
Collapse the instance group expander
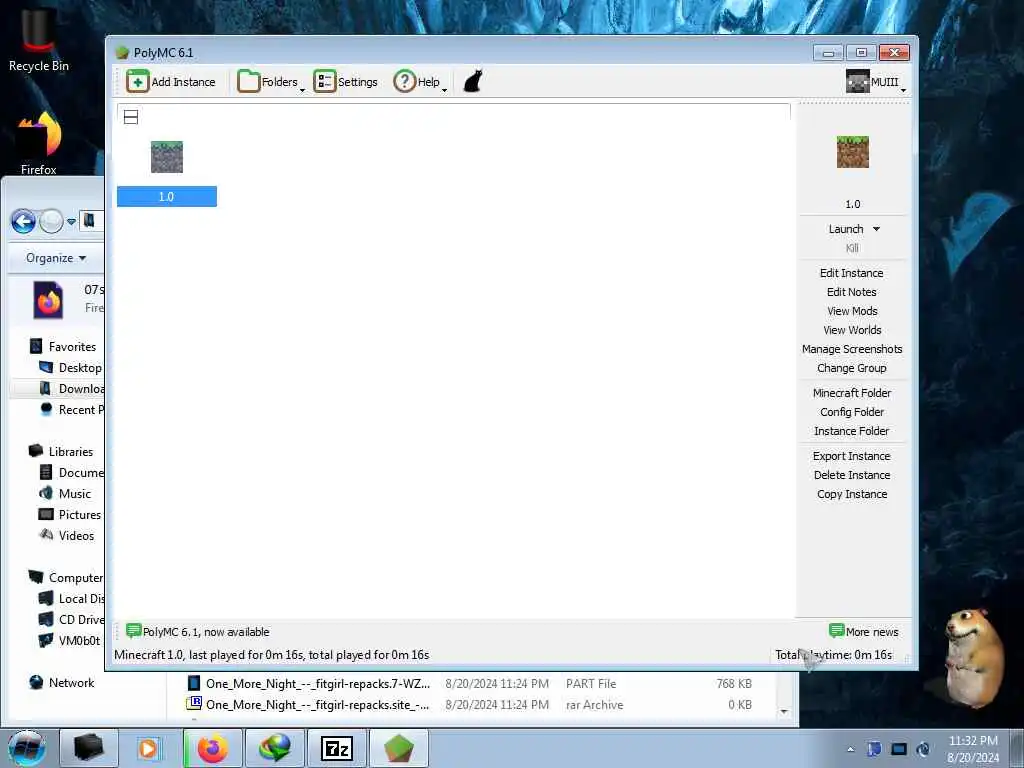click(x=131, y=118)
